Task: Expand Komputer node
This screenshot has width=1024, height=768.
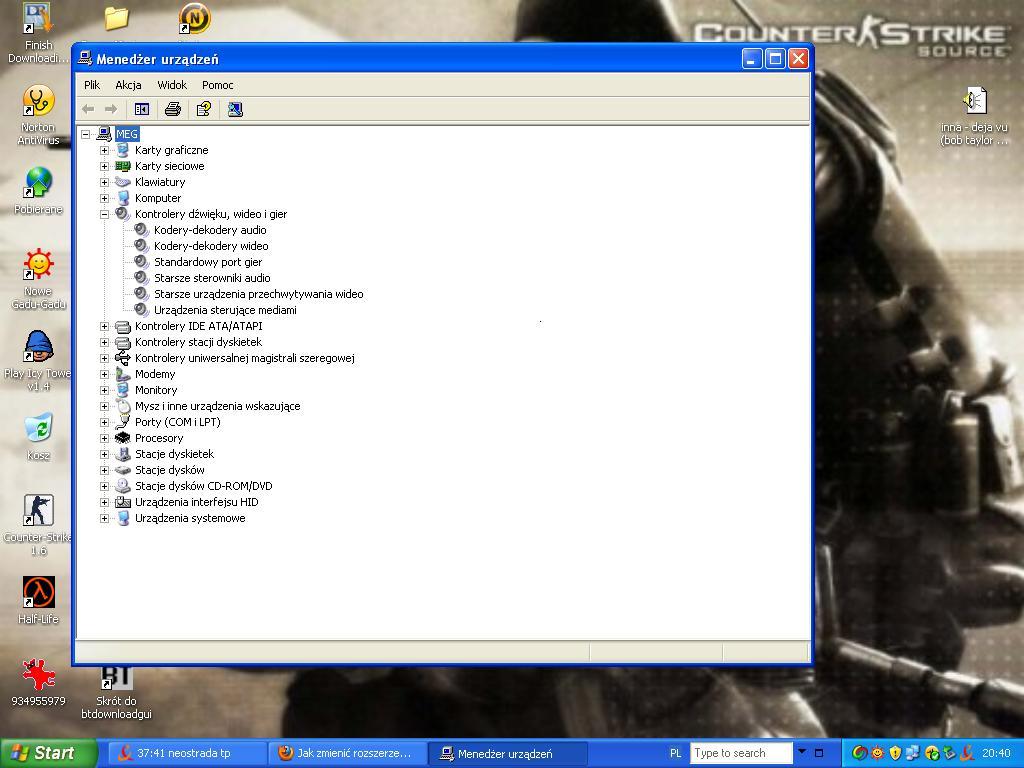Action: pos(104,199)
